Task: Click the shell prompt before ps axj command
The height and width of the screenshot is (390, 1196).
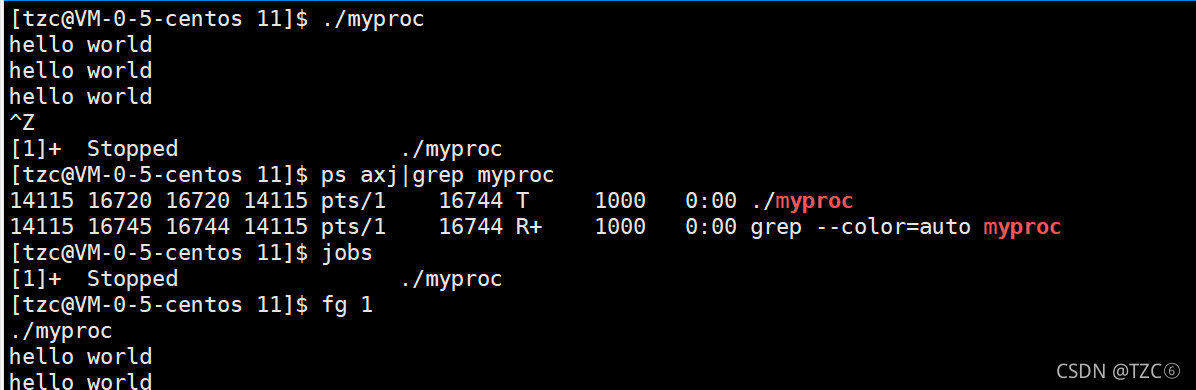Action: (159, 175)
